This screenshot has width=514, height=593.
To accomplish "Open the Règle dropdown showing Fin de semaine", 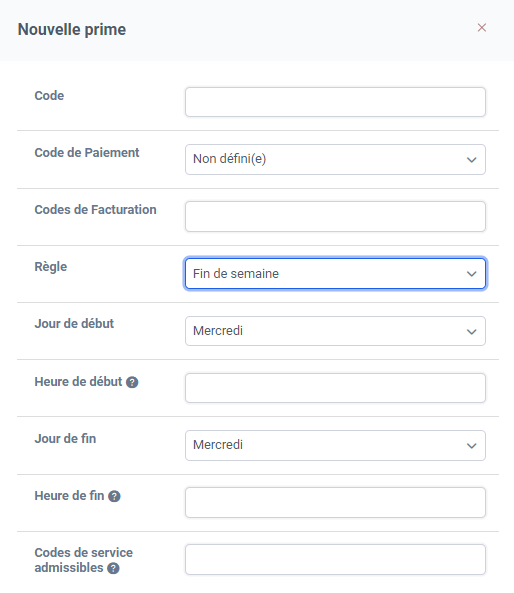I will tap(335, 273).
